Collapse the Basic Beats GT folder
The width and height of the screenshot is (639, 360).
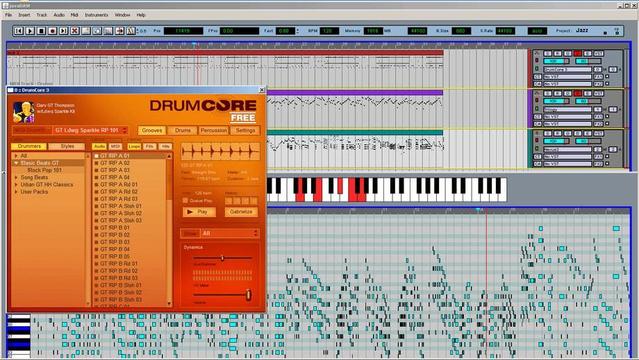point(16,163)
